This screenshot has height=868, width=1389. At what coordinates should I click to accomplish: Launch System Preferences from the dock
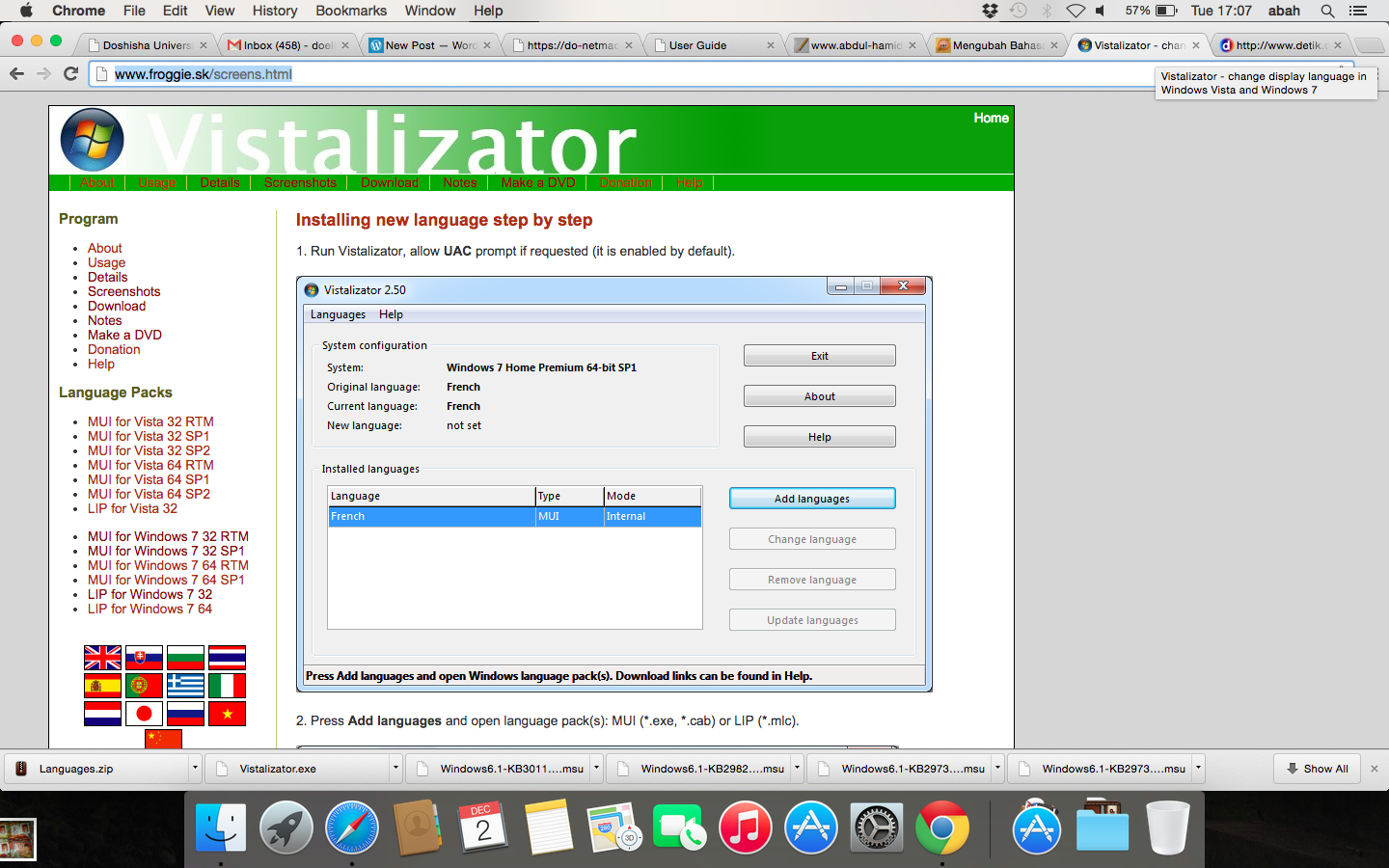[x=877, y=827]
